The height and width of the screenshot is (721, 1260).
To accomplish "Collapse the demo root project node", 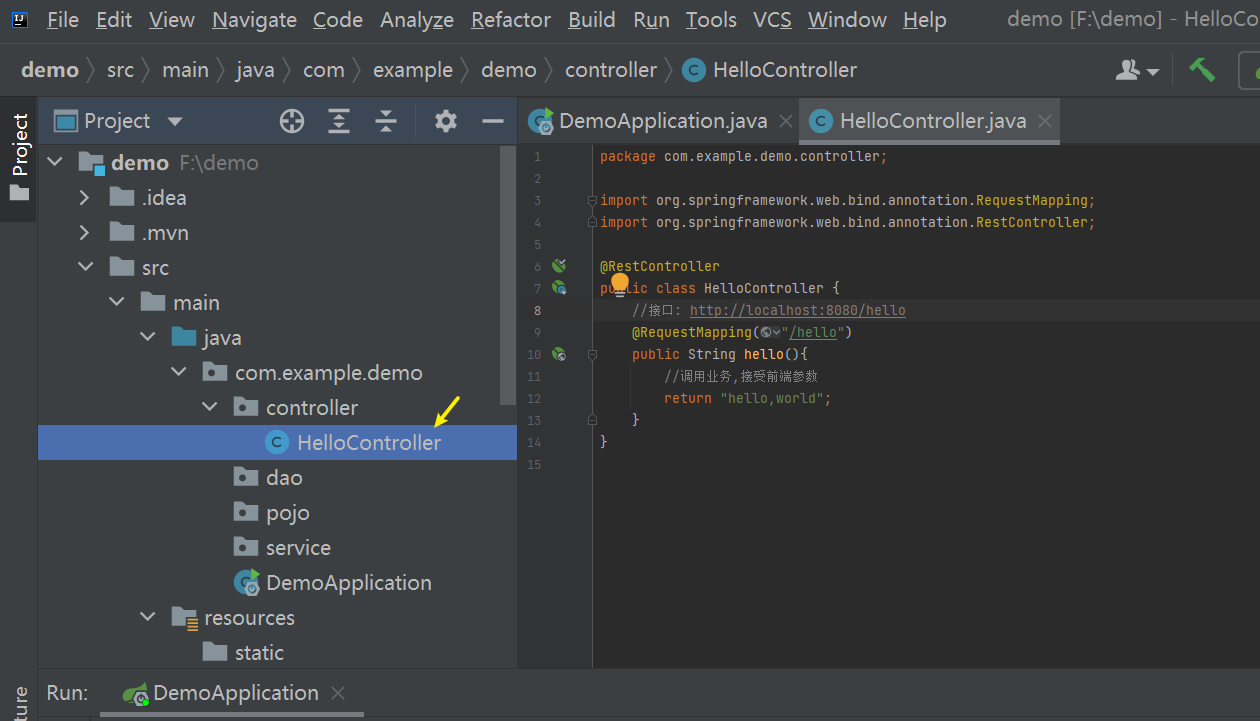I will click(55, 162).
